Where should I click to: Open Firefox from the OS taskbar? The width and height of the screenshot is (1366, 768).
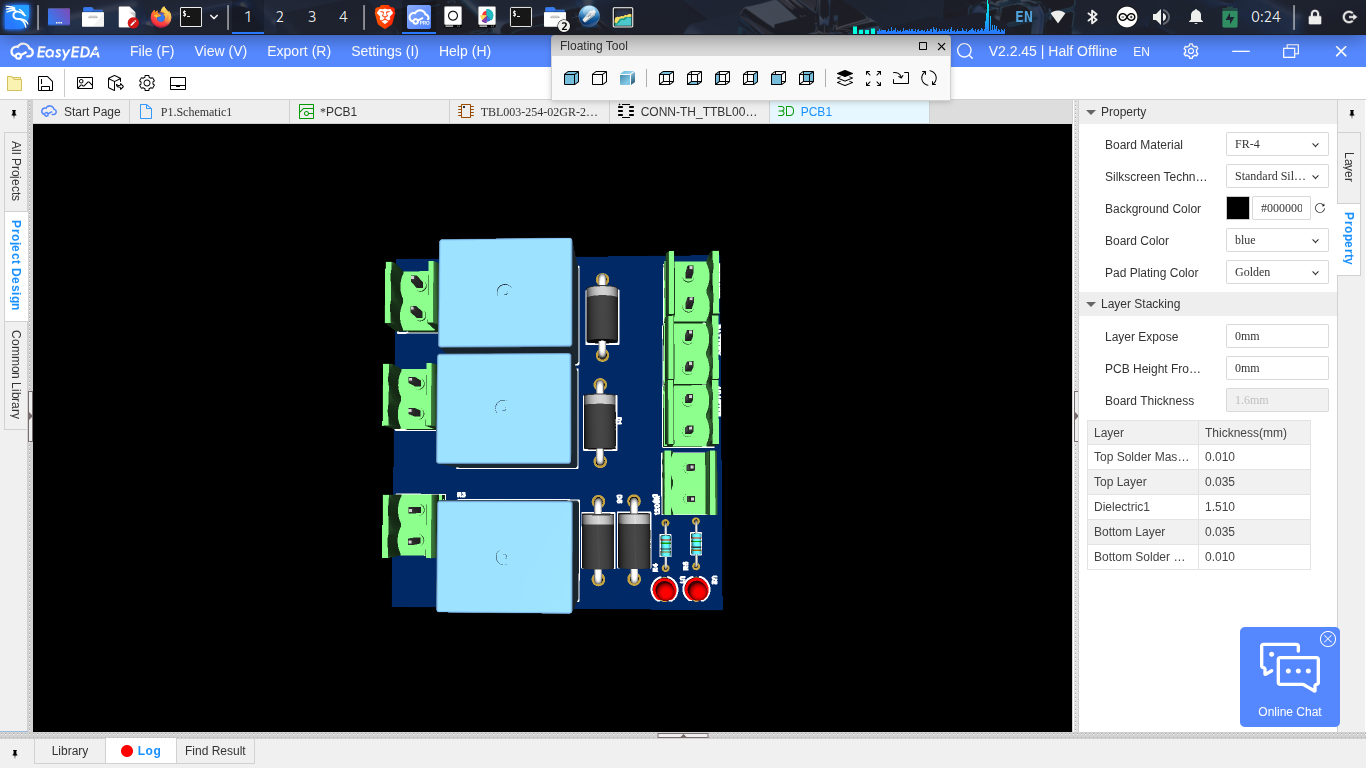coord(160,16)
